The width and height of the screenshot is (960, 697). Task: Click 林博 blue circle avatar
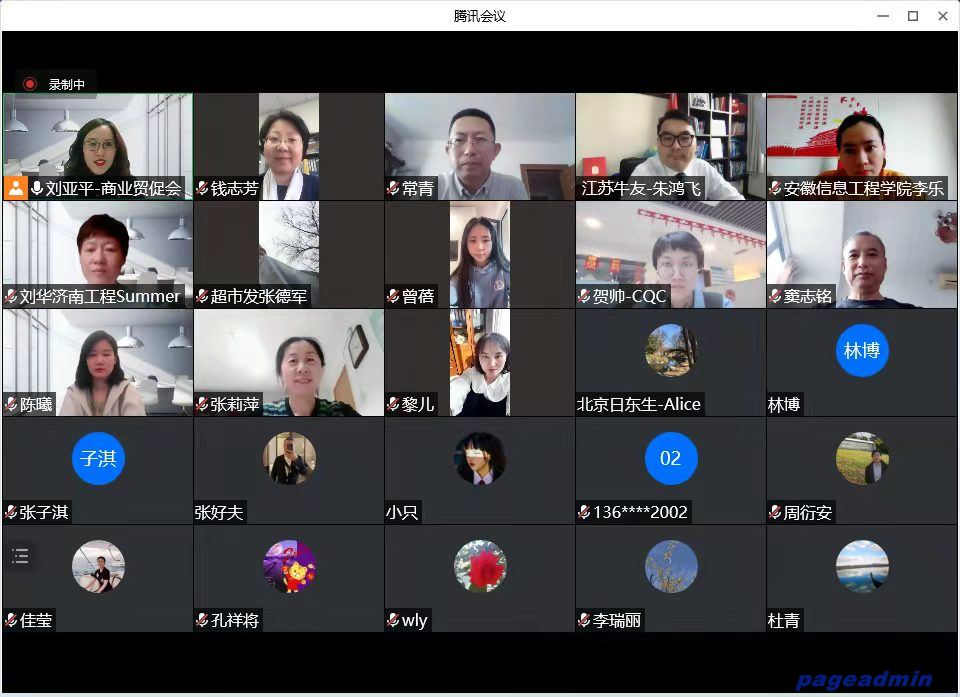862,350
